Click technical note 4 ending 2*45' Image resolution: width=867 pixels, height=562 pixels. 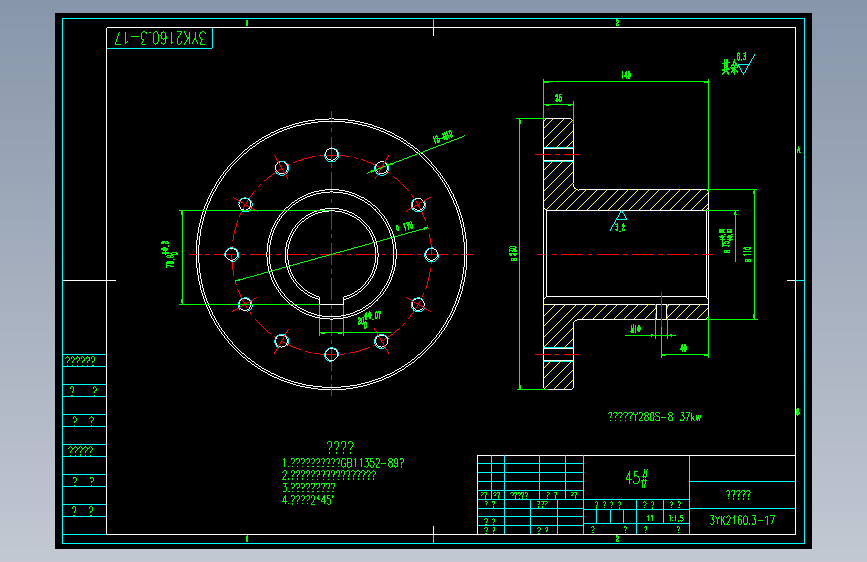tap(308, 500)
